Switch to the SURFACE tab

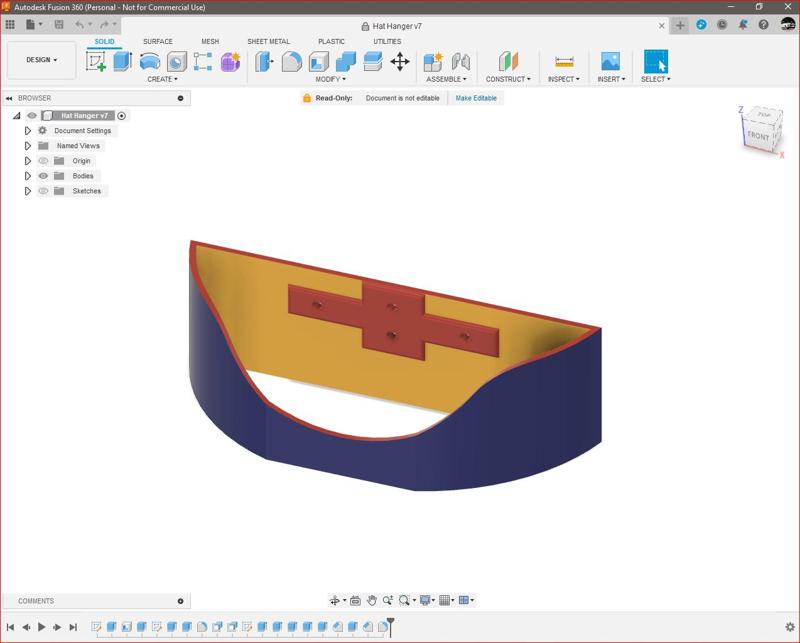coord(157,42)
